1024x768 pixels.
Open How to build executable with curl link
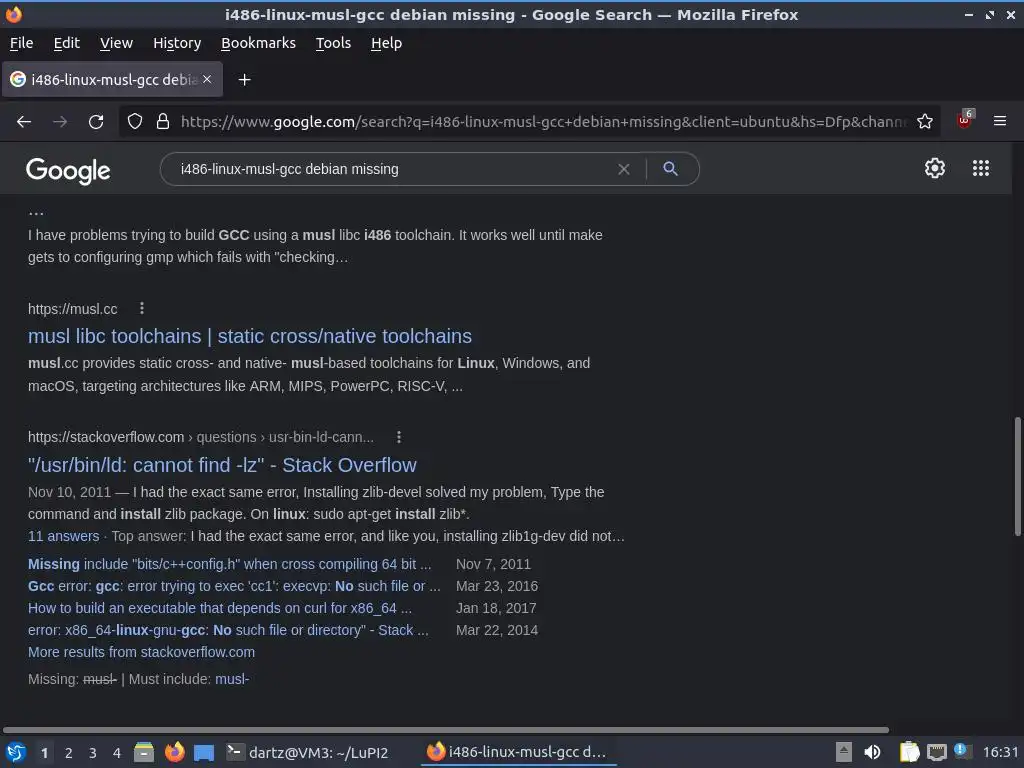click(219, 608)
